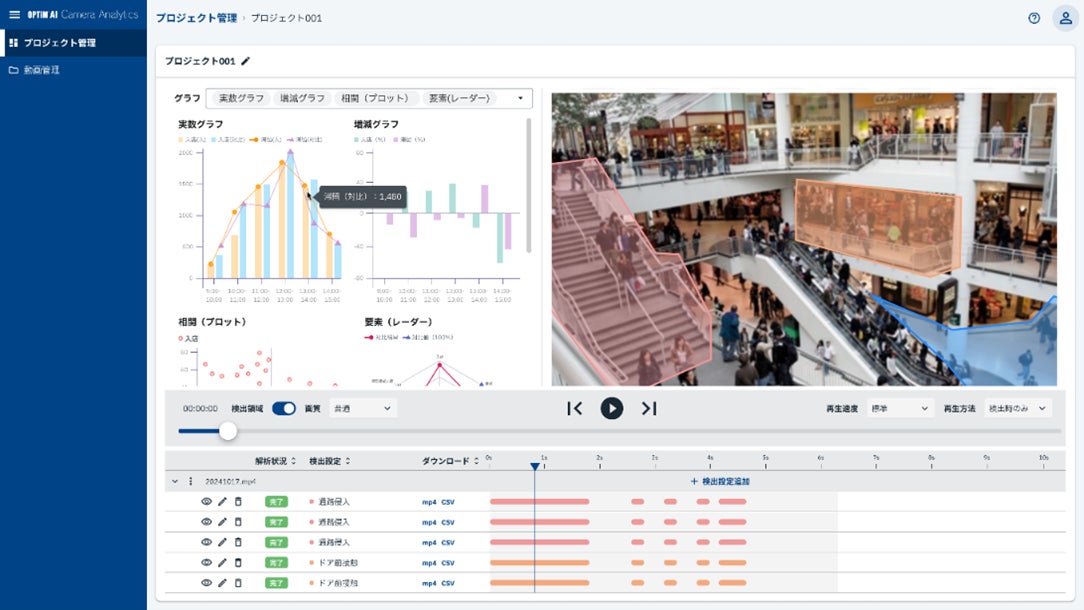This screenshot has width=1084, height=610.
Task: Open the user account icon
Action: click(1065, 18)
